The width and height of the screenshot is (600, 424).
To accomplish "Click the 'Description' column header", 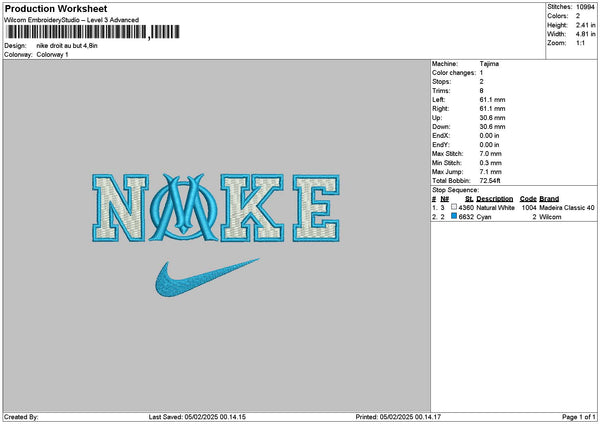I will point(495,199).
